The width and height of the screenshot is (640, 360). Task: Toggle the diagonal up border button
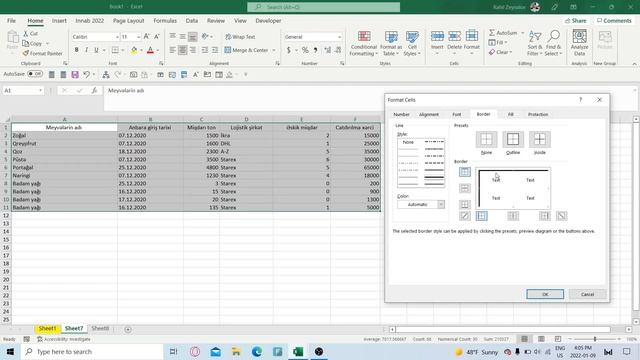click(464, 216)
